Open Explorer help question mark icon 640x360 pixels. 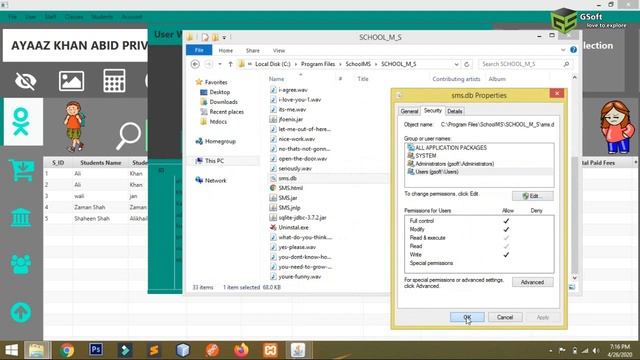[573, 50]
